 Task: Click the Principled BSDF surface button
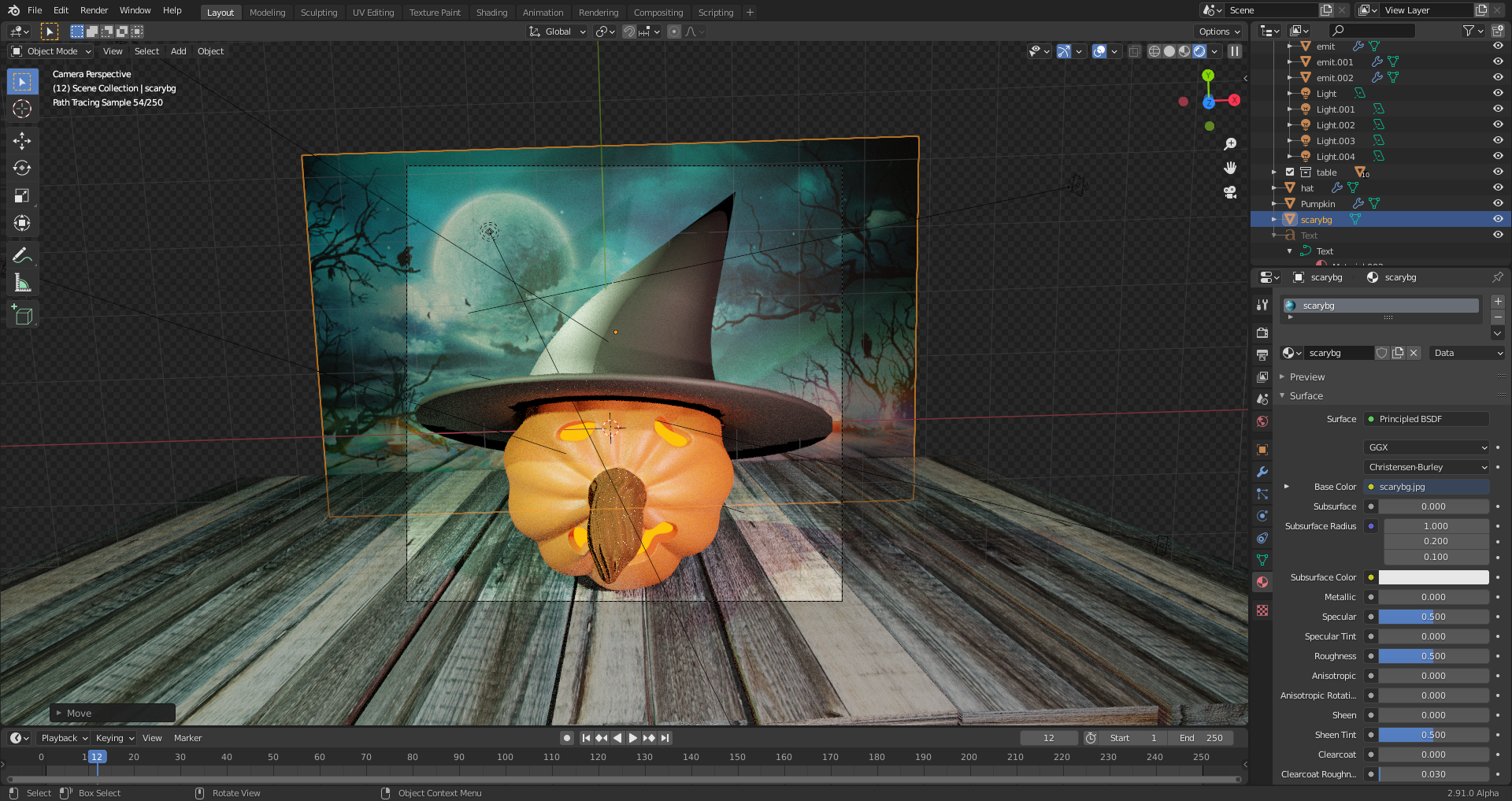click(x=1426, y=419)
